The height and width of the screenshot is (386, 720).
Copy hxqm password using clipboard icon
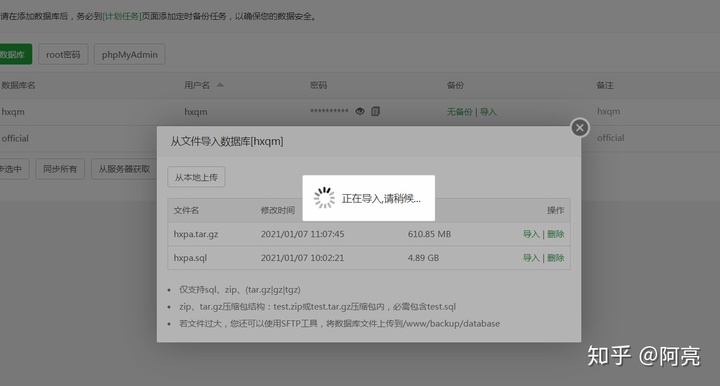[x=375, y=111]
